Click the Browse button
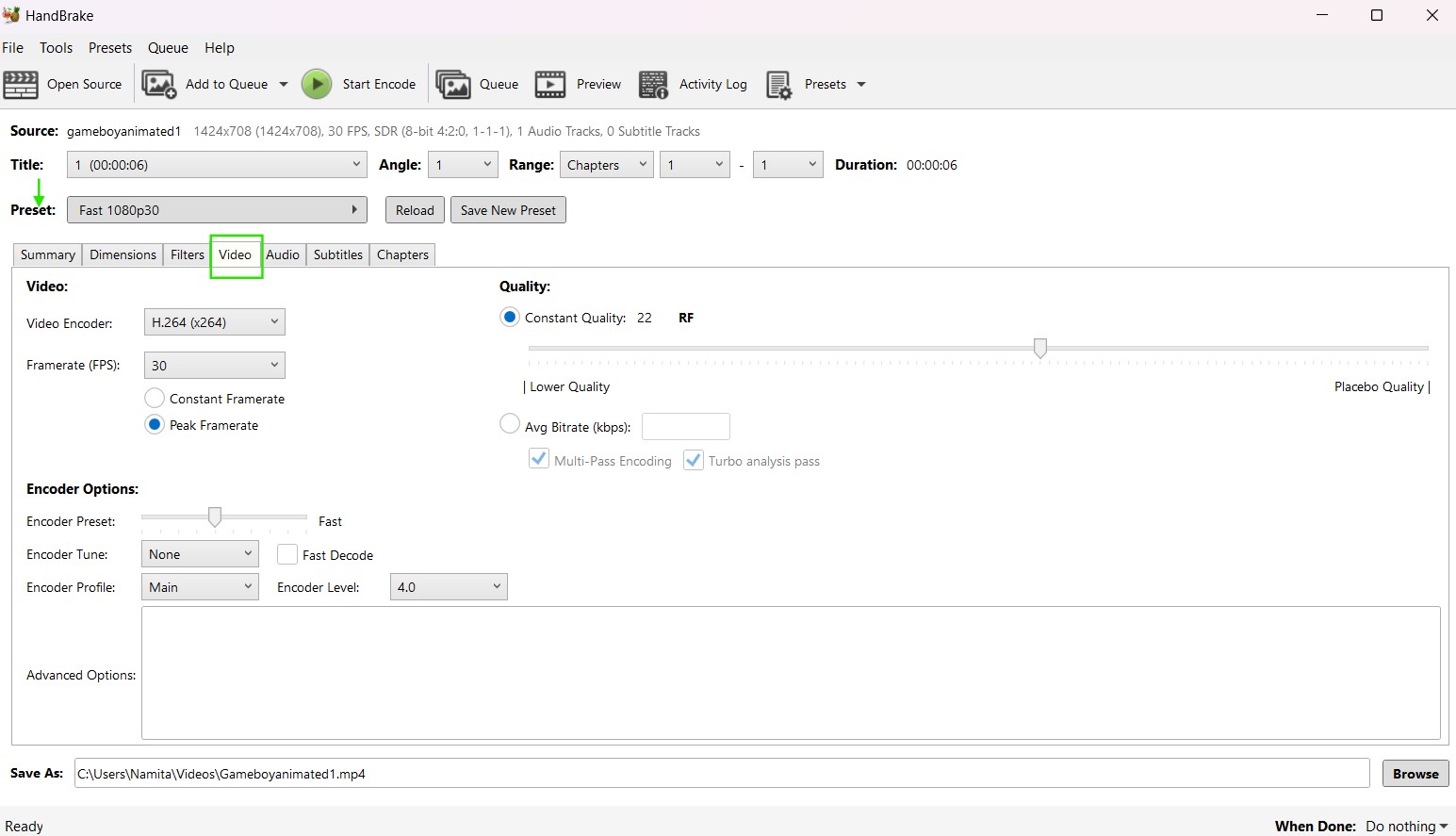The width and height of the screenshot is (1456, 836). point(1415,774)
